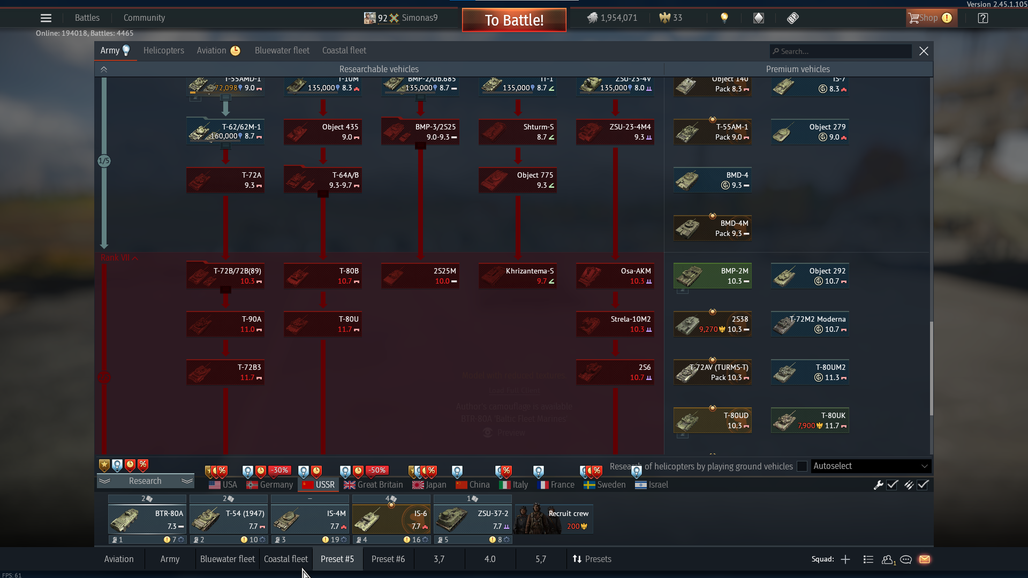Image resolution: width=1028 pixels, height=578 pixels.
Task: Switch to the Helicopters tab
Action: (x=164, y=50)
